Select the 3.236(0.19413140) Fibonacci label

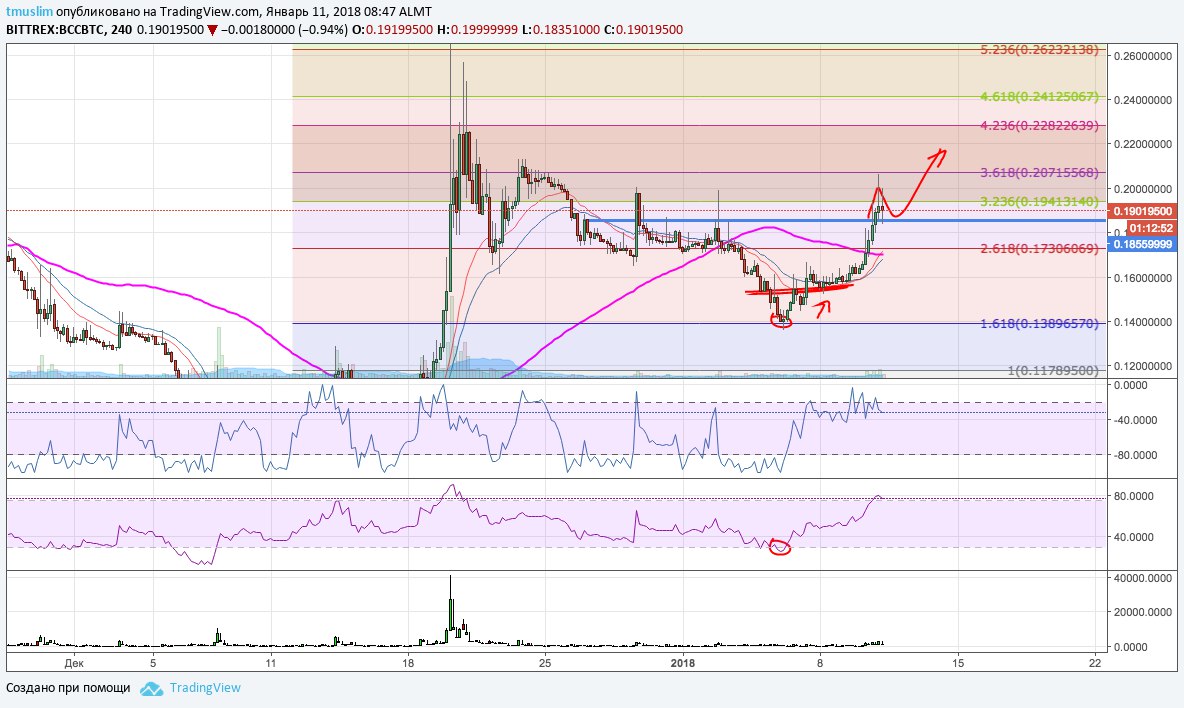(1039, 202)
